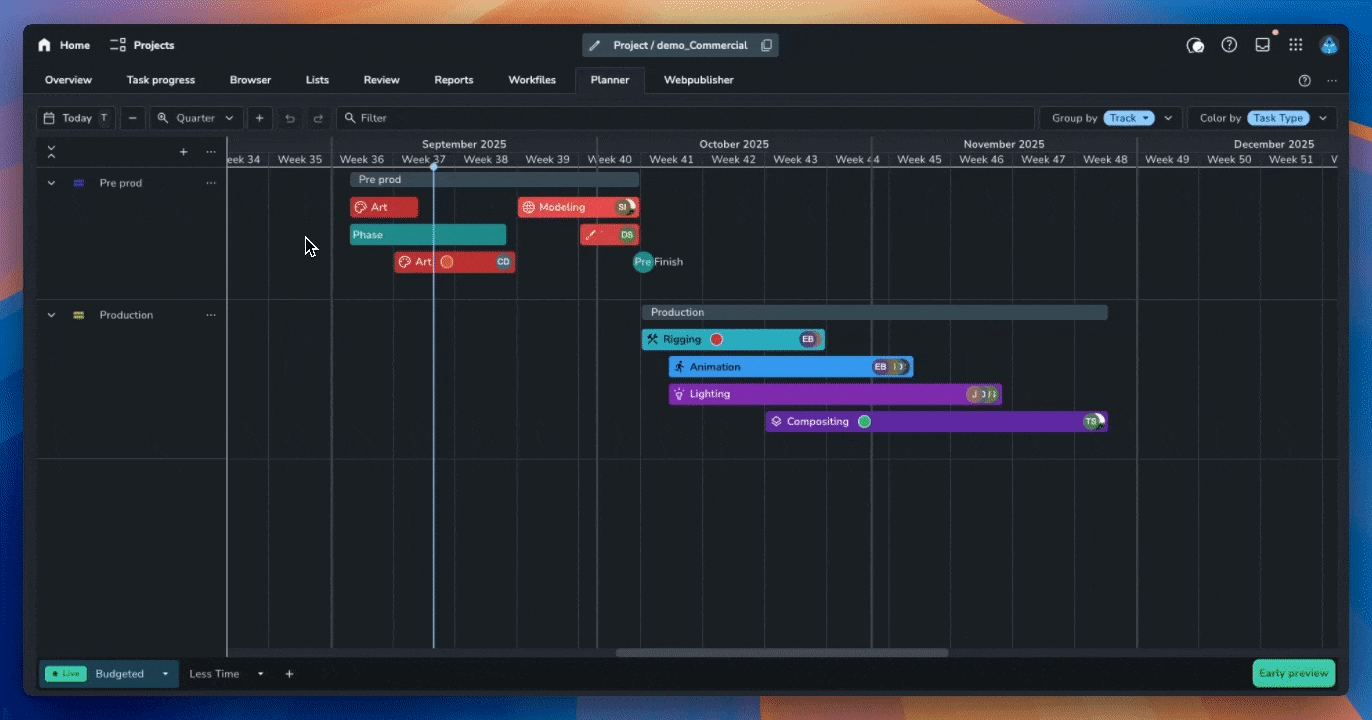This screenshot has height=720, width=1372.
Task: Open the Quarter zoom level dropdown
Action: (x=195, y=118)
